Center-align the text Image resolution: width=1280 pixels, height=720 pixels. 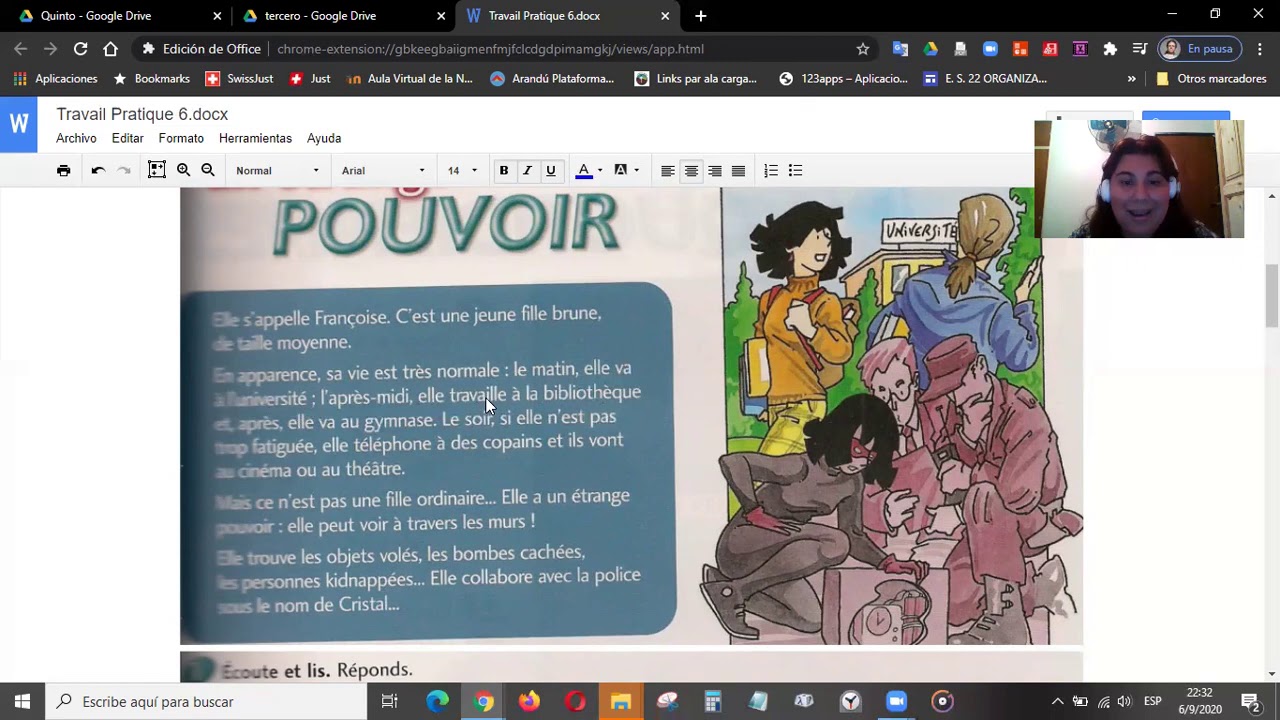(x=691, y=171)
